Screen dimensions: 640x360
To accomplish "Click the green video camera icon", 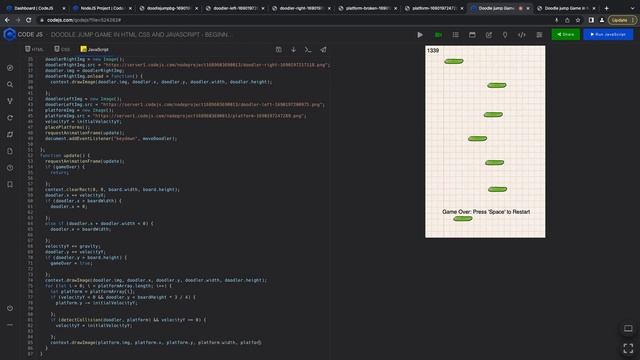I will coord(438,35).
